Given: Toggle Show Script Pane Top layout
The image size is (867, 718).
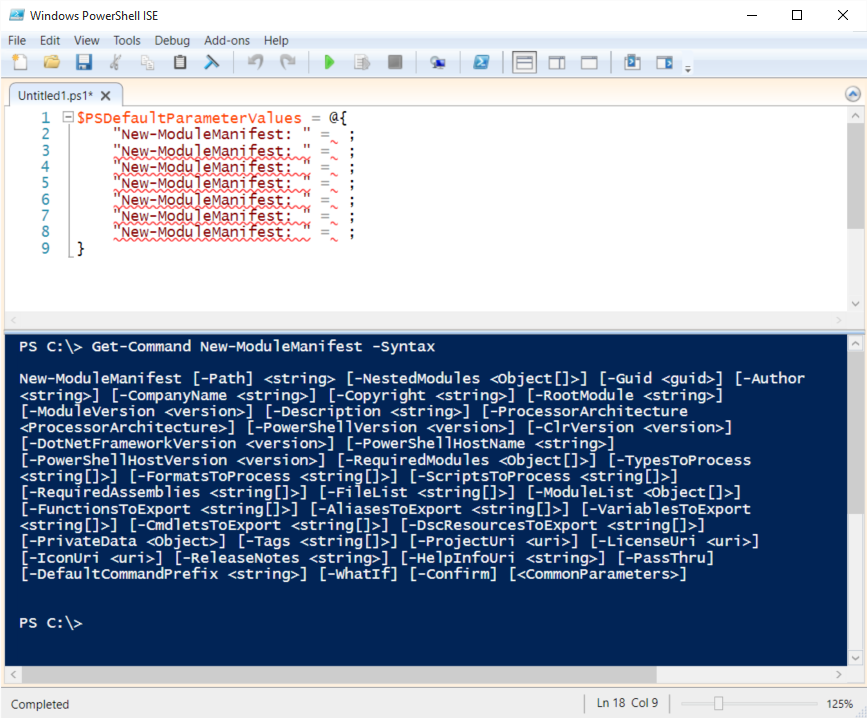Looking at the screenshot, I should click(x=524, y=62).
